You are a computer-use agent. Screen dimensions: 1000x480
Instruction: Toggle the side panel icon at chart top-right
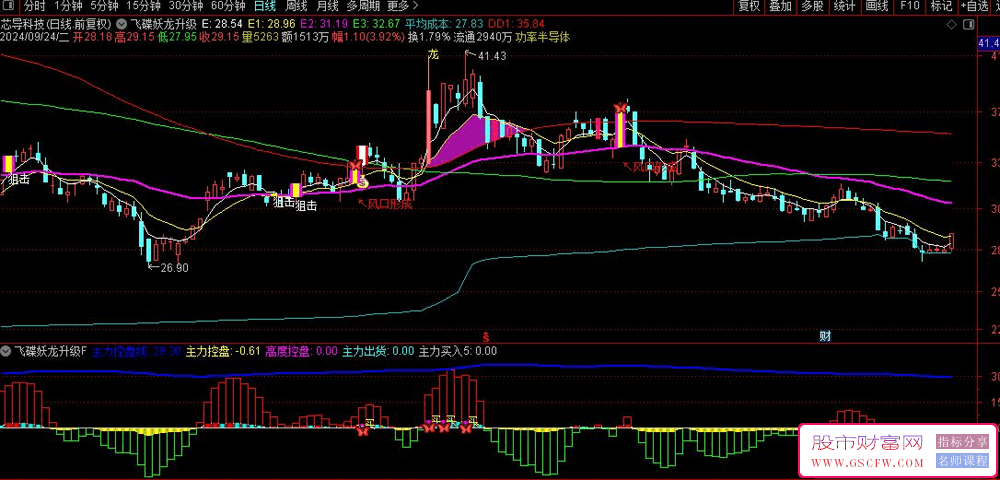(968, 25)
